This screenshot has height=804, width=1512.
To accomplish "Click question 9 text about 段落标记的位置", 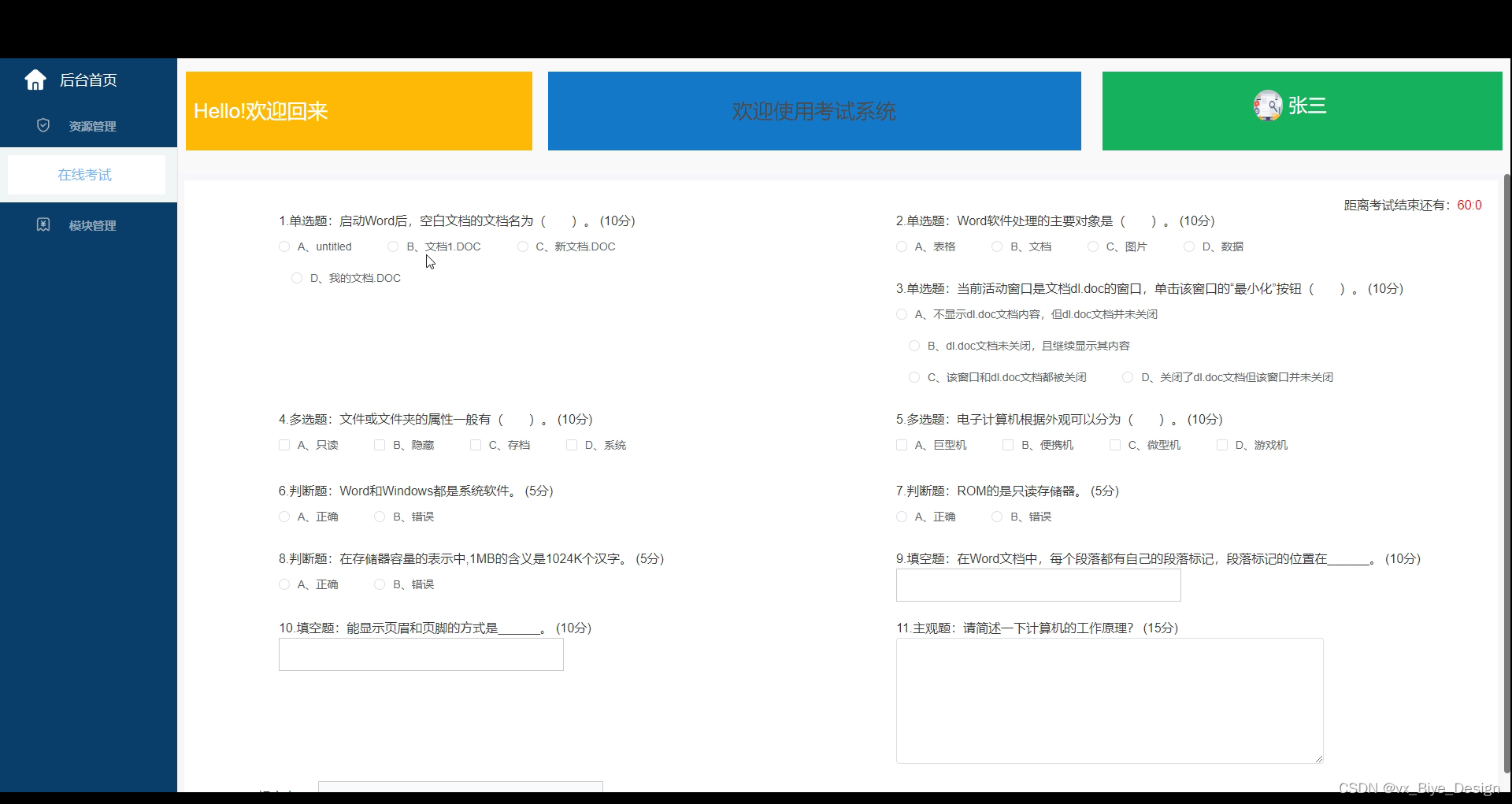I will 1158,559.
